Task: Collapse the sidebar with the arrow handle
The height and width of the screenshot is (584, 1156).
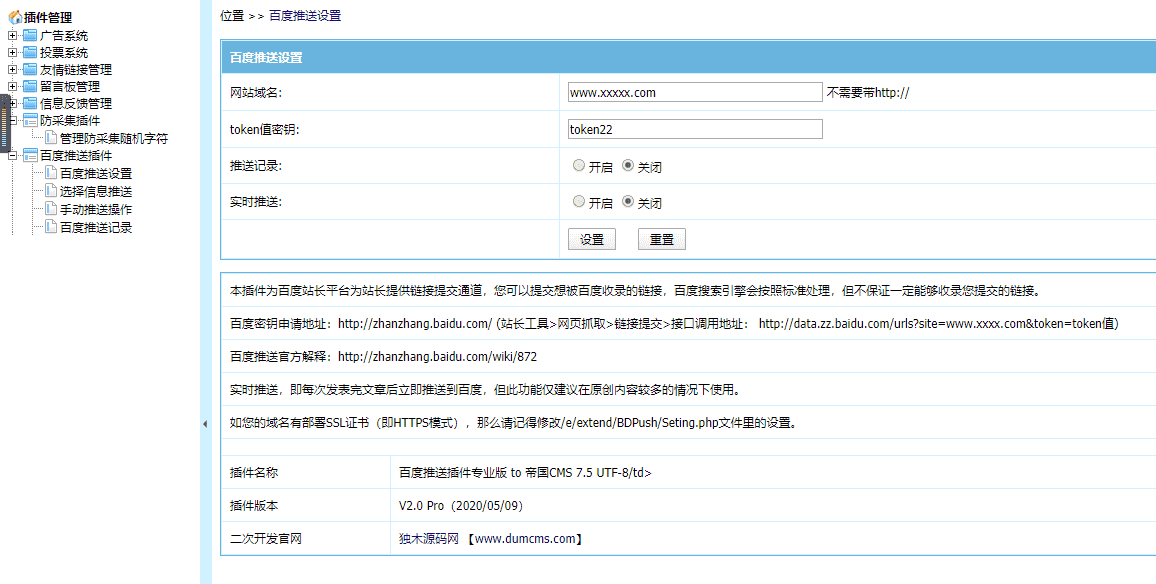Action: pyautogui.click(x=205, y=424)
